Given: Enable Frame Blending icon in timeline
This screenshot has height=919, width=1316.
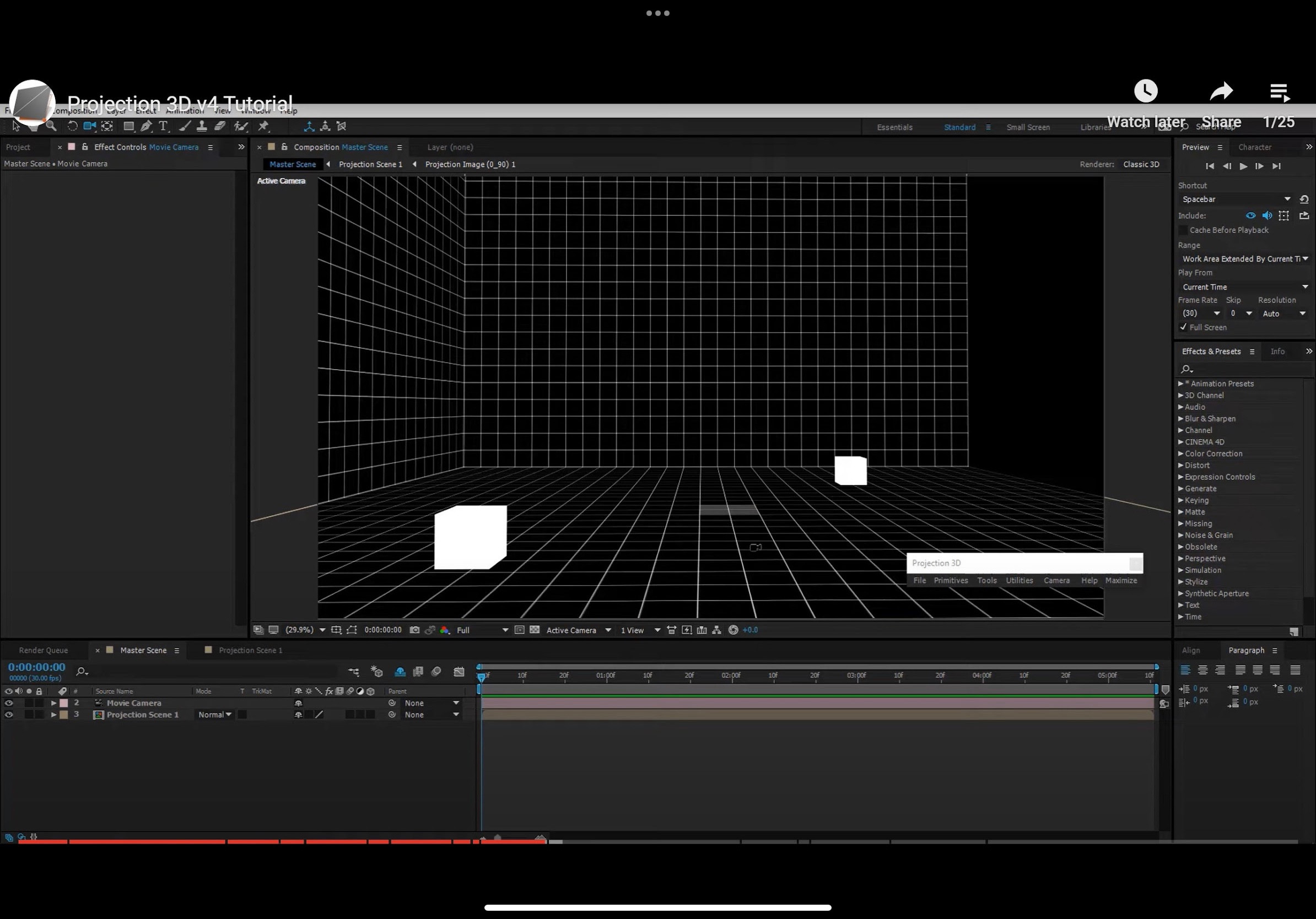Looking at the screenshot, I should point(418,672).
